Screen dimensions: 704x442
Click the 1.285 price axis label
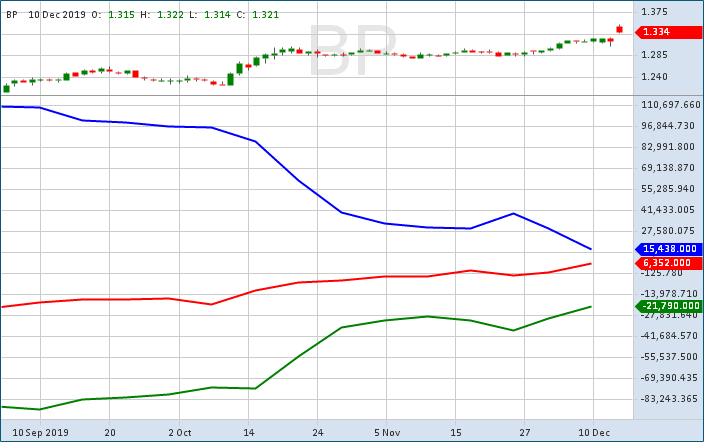point(654,55)
